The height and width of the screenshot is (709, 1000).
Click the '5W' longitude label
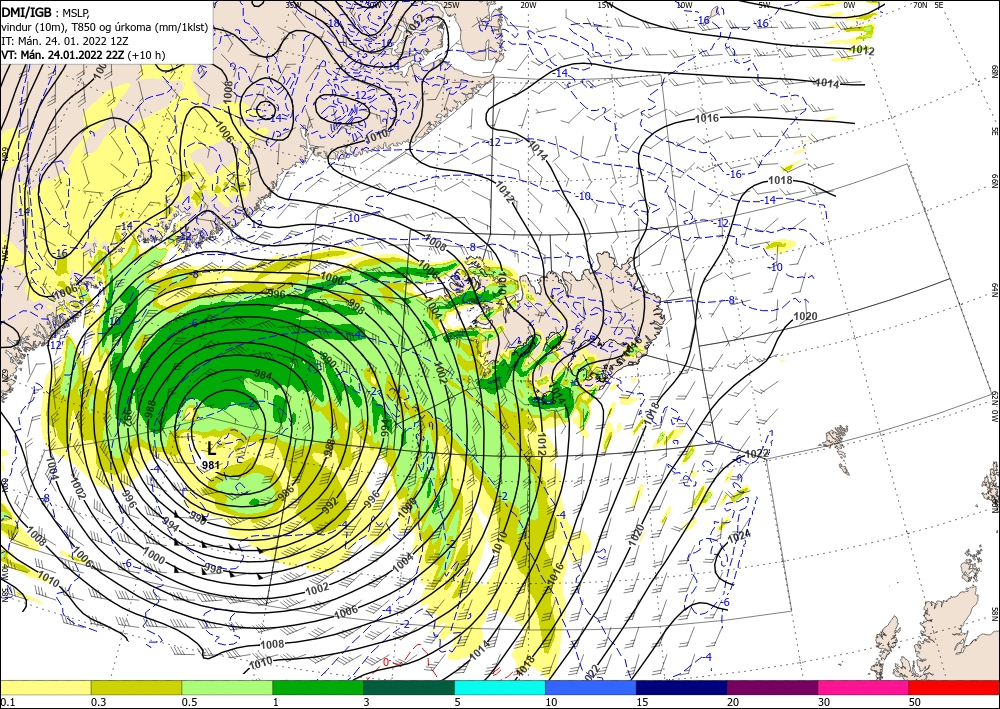pyautogui.click(x=765, y=5)
